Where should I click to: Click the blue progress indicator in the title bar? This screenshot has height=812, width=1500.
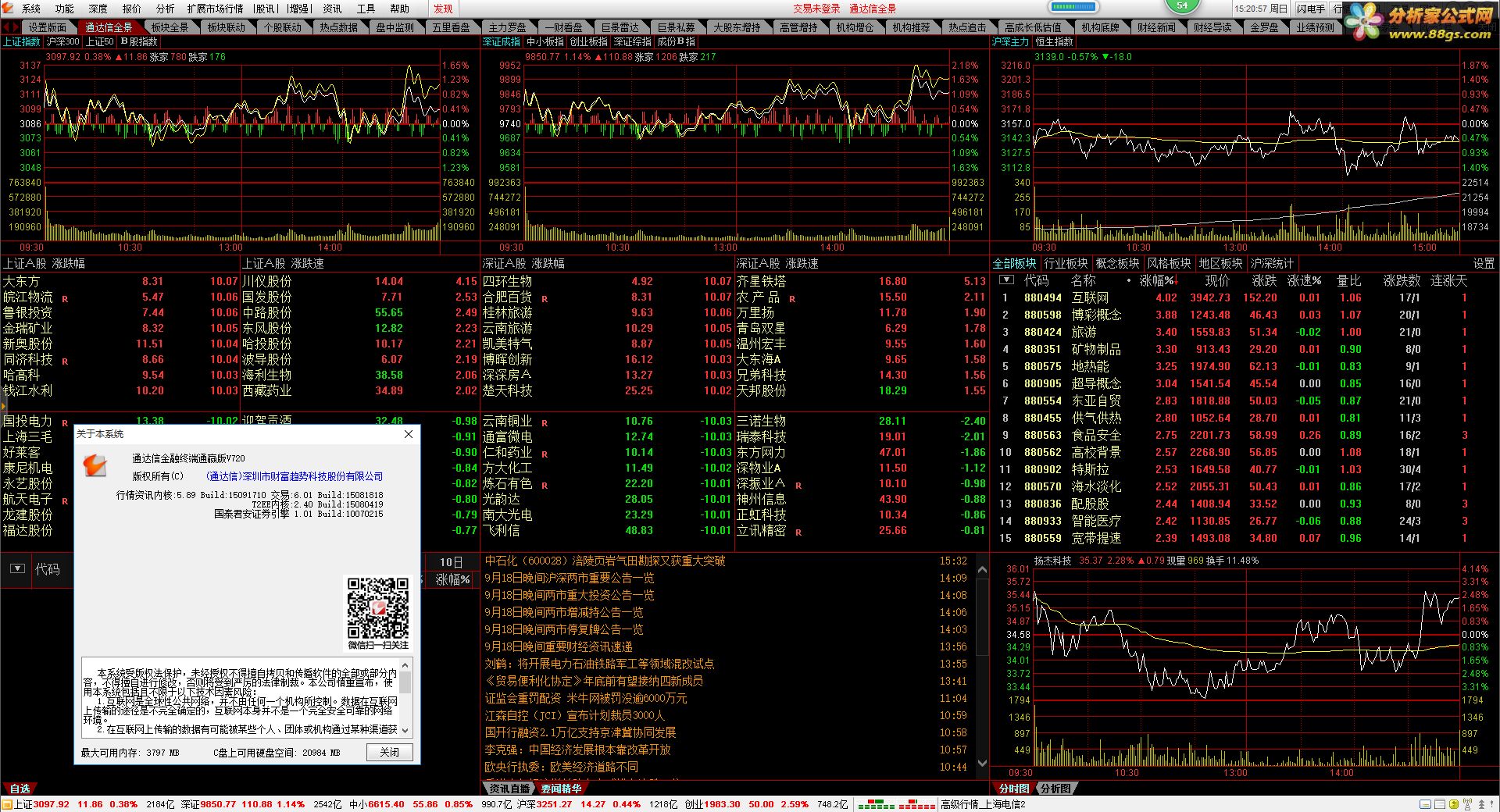tap(1073, 7)
